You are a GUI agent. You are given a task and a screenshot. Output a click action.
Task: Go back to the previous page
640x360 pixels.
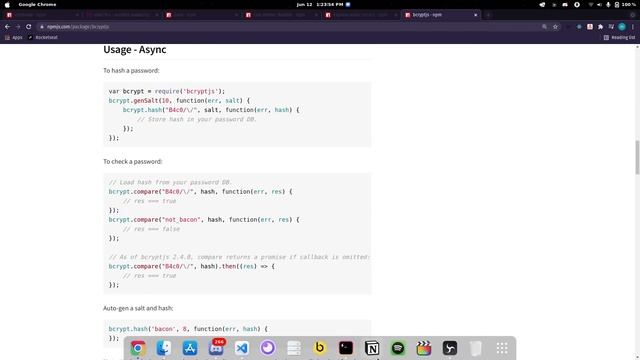point(7,27)
